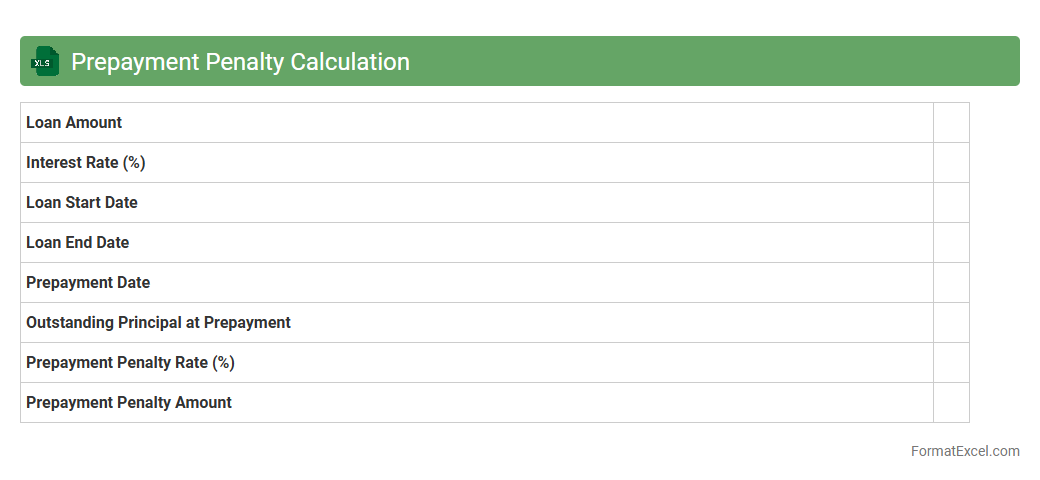Click the Prepayment Penalty Rate value cell

coord(951,362)
